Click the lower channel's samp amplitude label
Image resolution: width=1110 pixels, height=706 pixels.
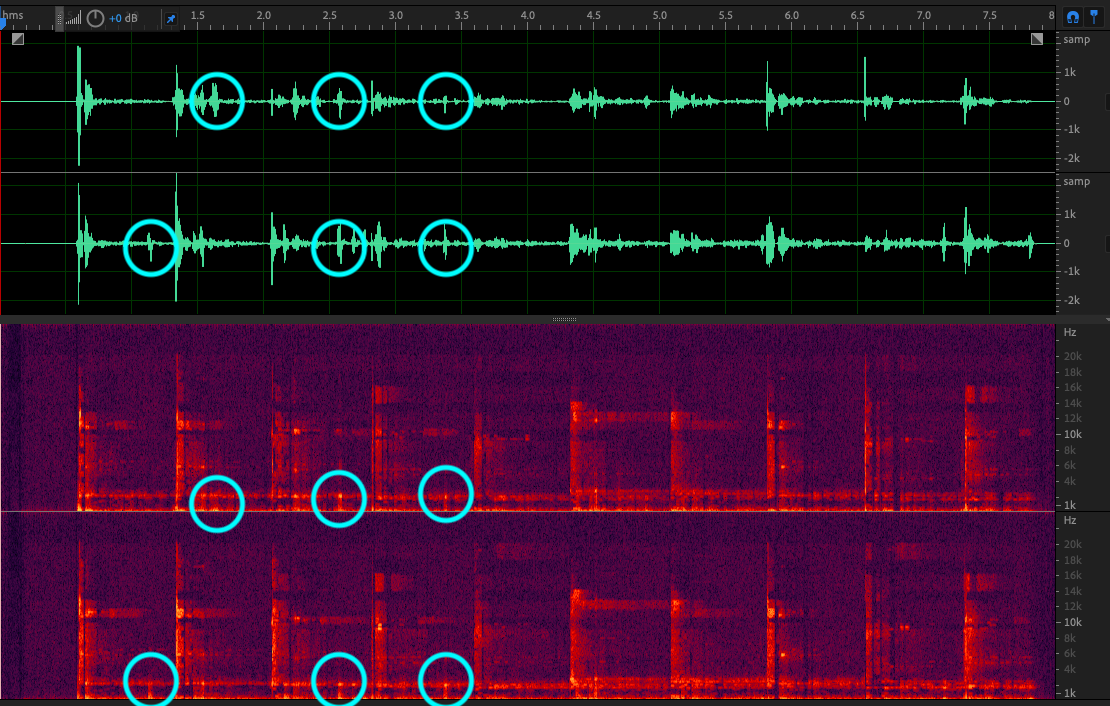(x=1077, y=182)
